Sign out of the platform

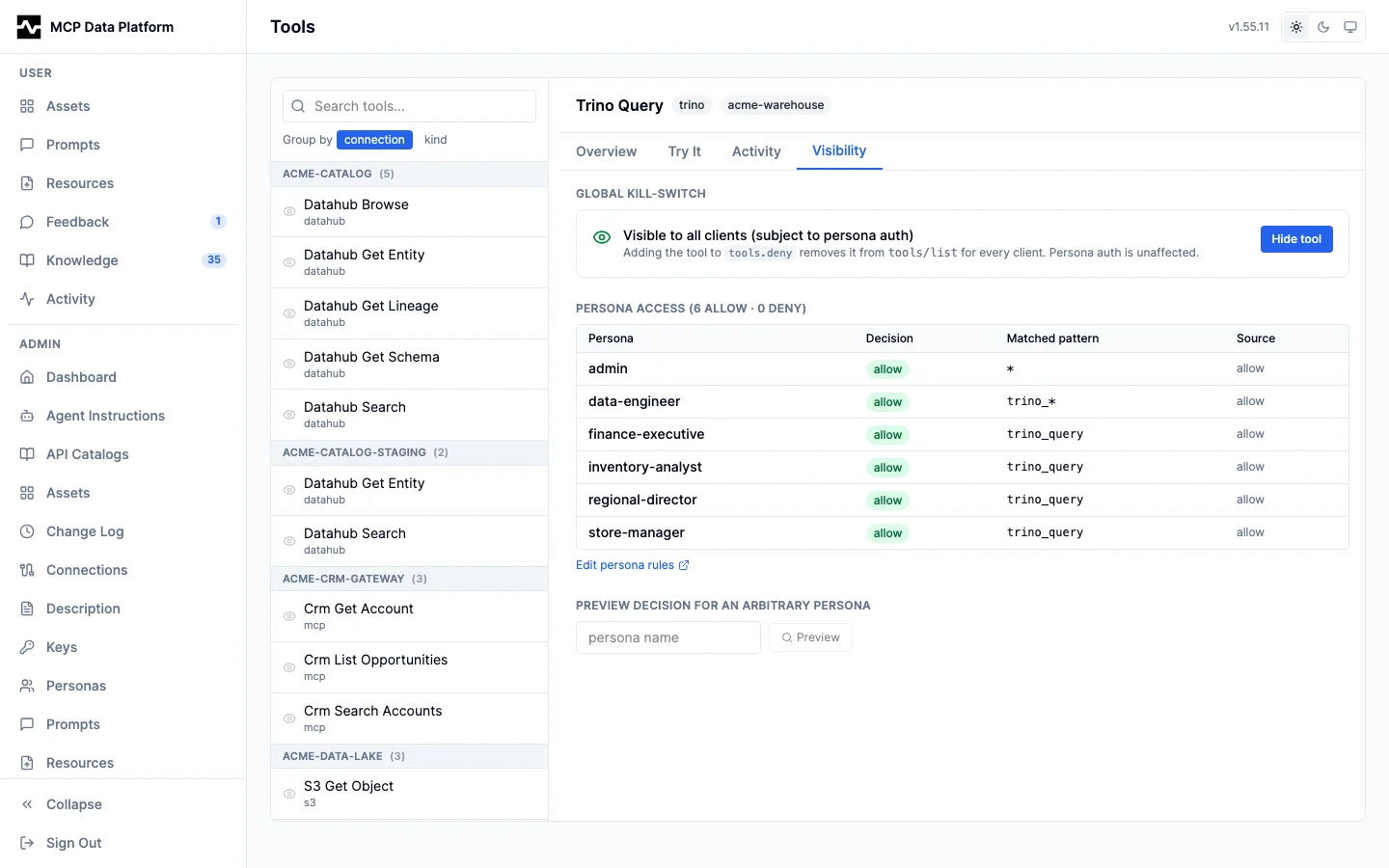pyautogui.click(x=123, y=843)
